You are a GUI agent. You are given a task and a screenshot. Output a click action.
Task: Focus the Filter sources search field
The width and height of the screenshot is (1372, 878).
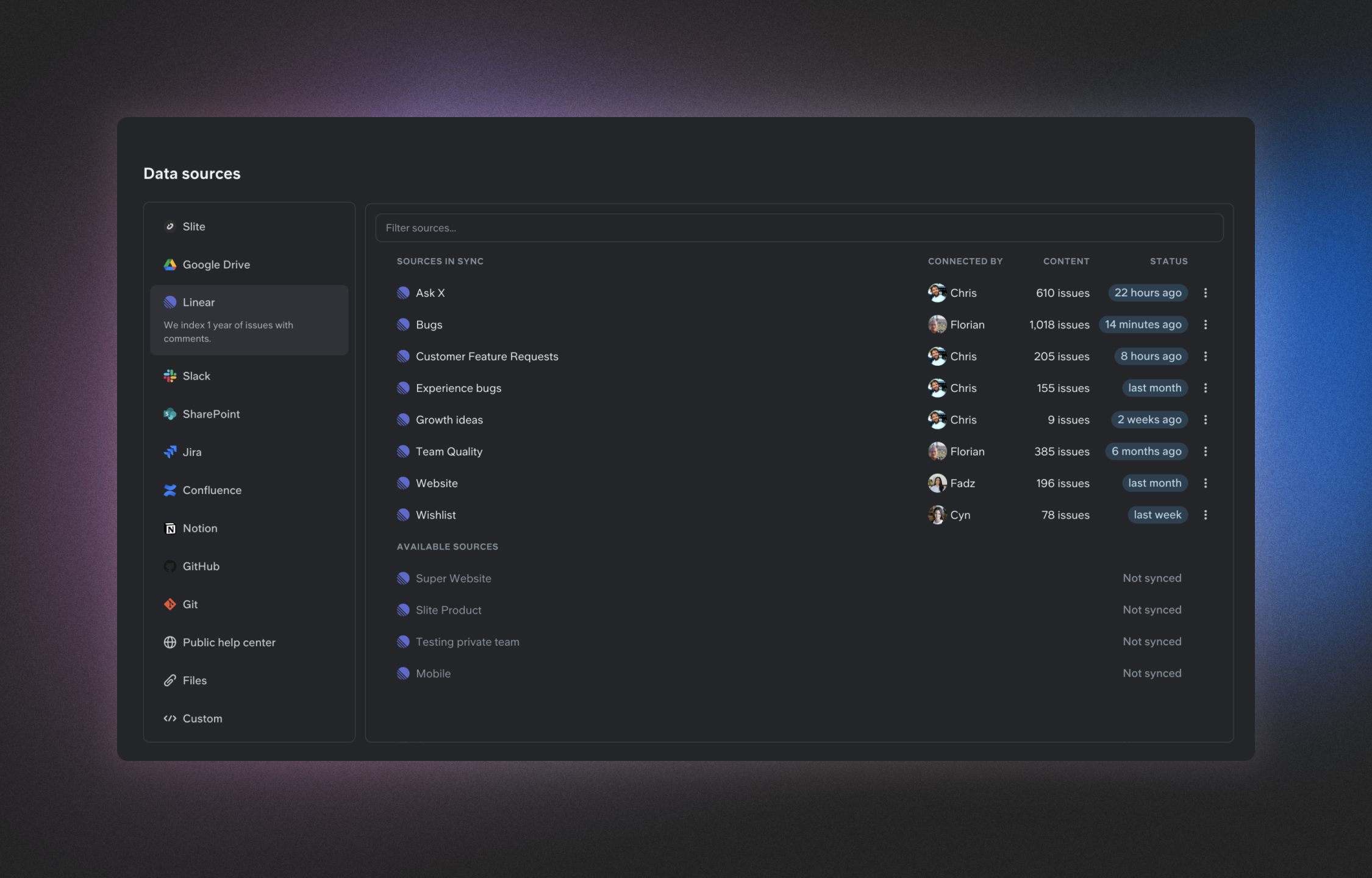(799, 227)
